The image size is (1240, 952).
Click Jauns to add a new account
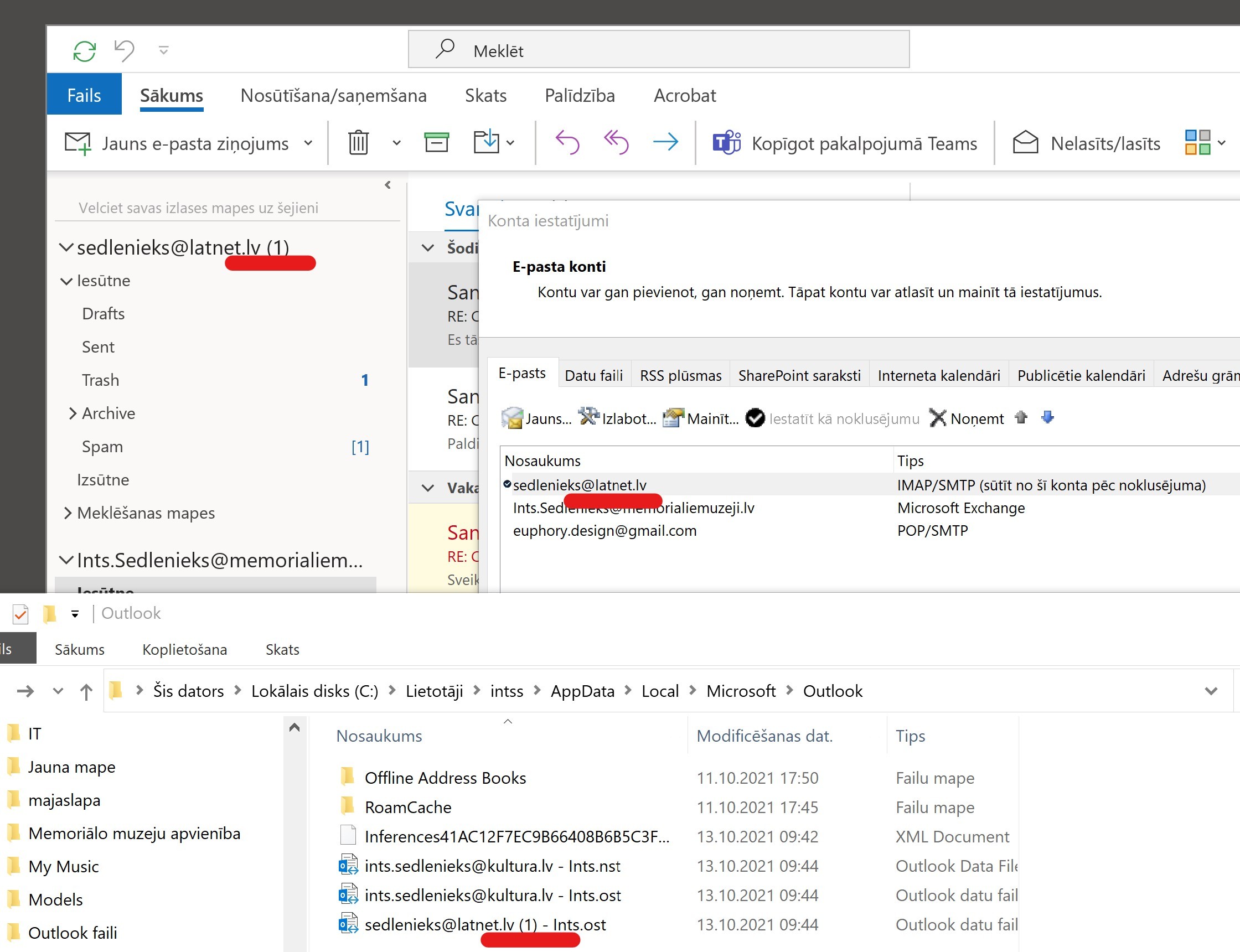[x=537, y=419]
